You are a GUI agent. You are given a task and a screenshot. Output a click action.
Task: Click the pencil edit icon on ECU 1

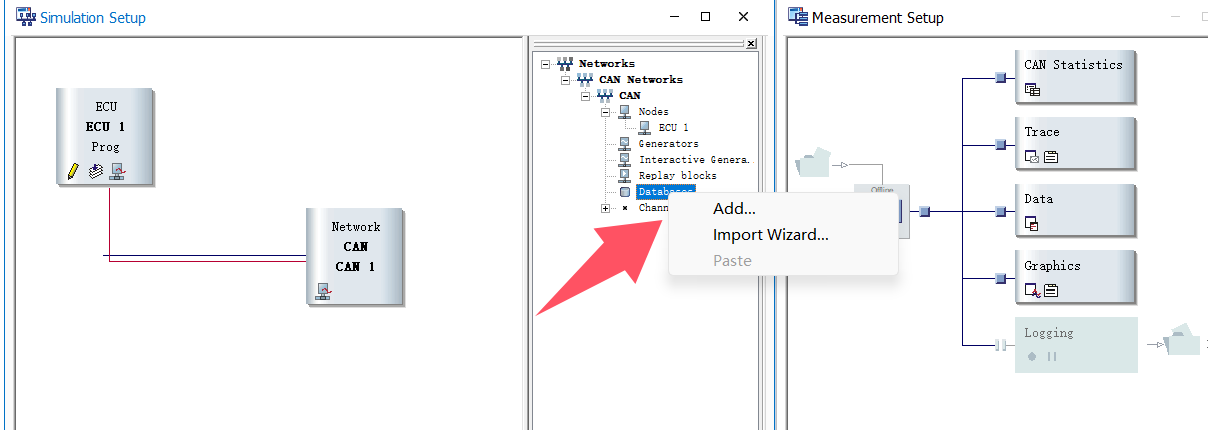73,172
